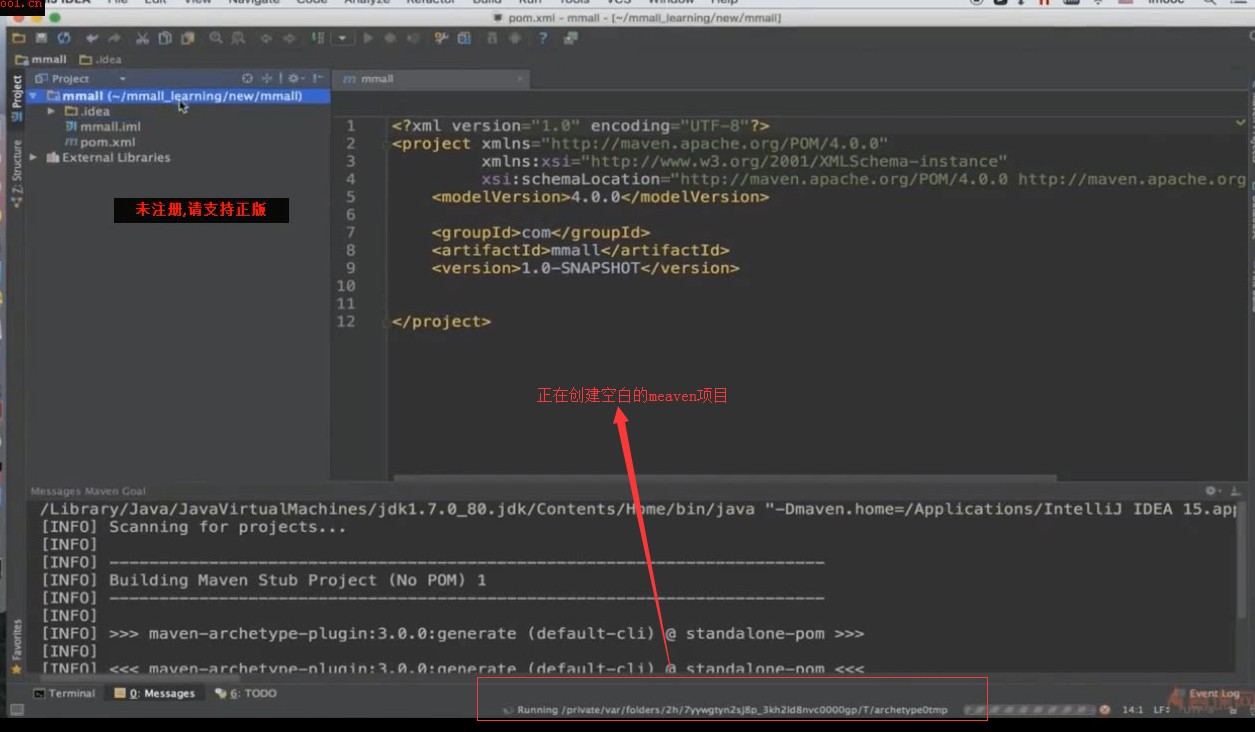This screenshot has height=732, width=1255.
Task: Navigate Forward with the right arrow icon
Action: (289, 38)
